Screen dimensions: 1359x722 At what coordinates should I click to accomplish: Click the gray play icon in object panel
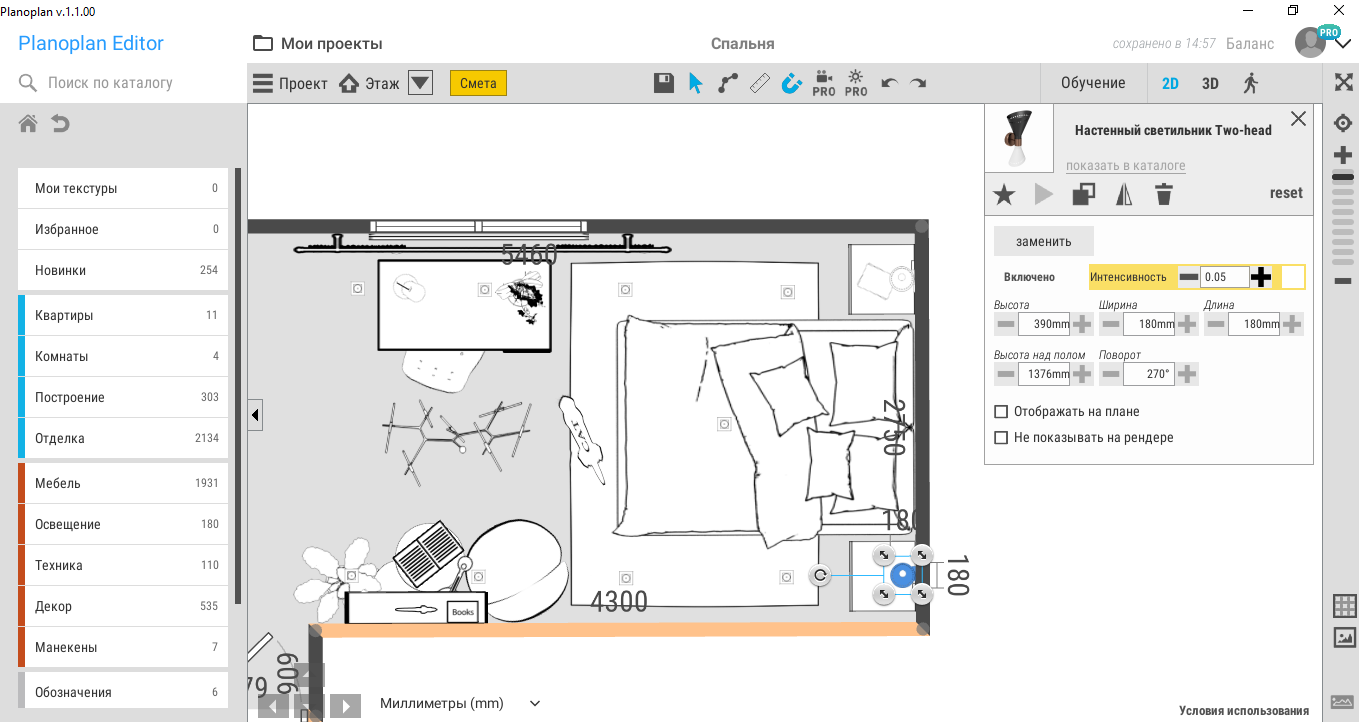1044,194
